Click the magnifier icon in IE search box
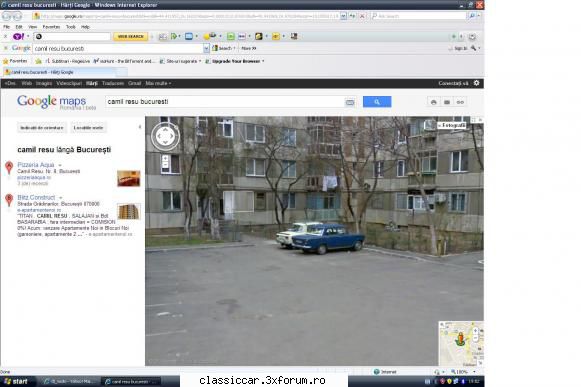Screen dimensions: 581x387 472,16
